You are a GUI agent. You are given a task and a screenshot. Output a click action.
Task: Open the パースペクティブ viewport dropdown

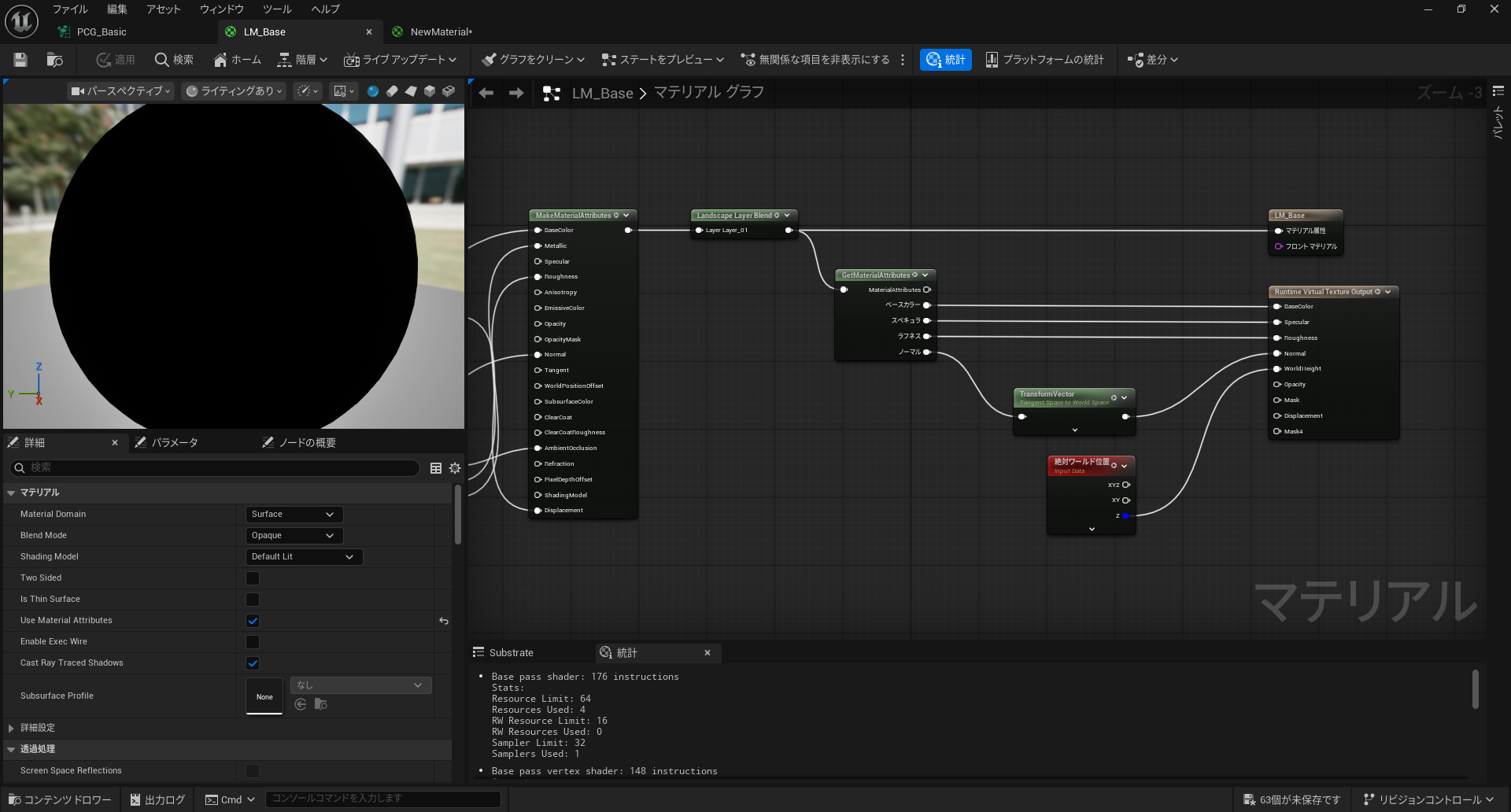[x=120, y=91]
